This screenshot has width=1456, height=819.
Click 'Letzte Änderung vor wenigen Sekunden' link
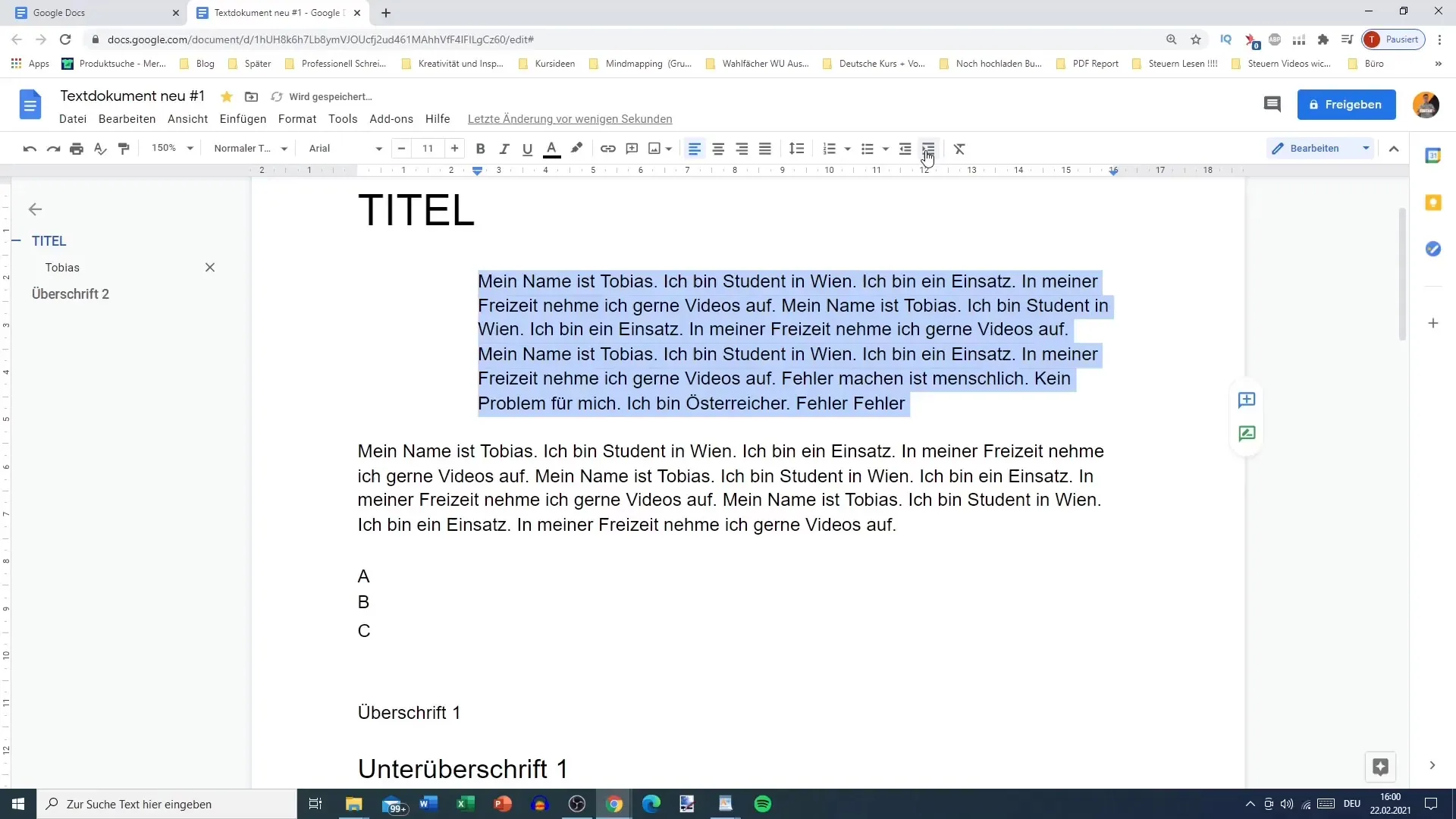click(569, 118)
